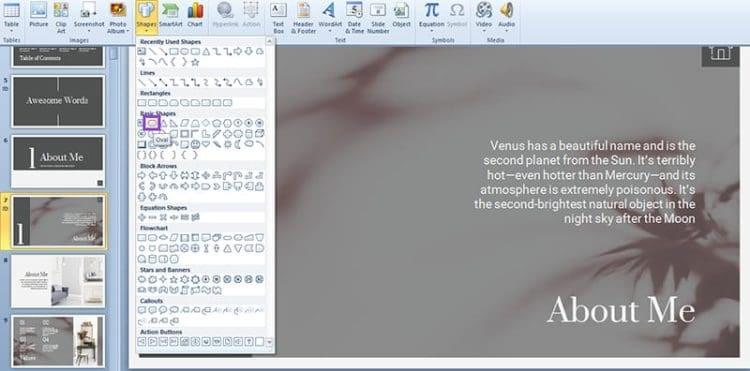Click the WordArt icon

pos(328,17)
